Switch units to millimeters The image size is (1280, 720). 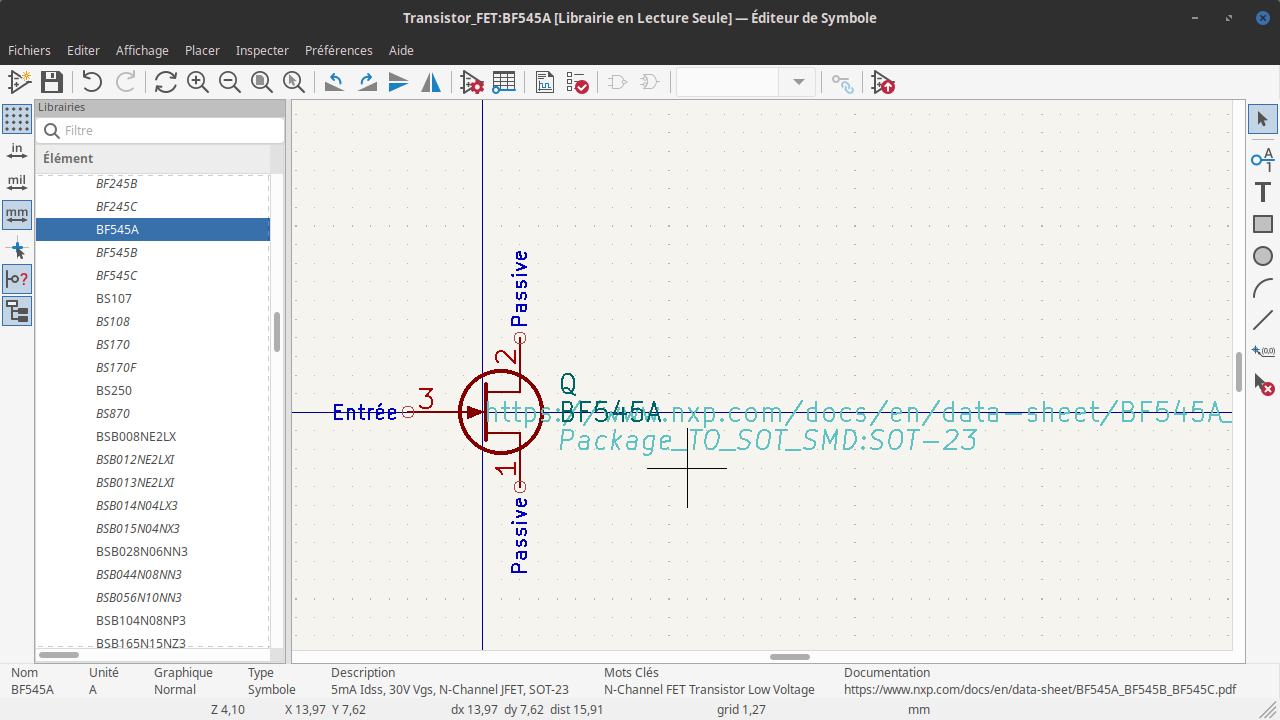coord(17,215)
